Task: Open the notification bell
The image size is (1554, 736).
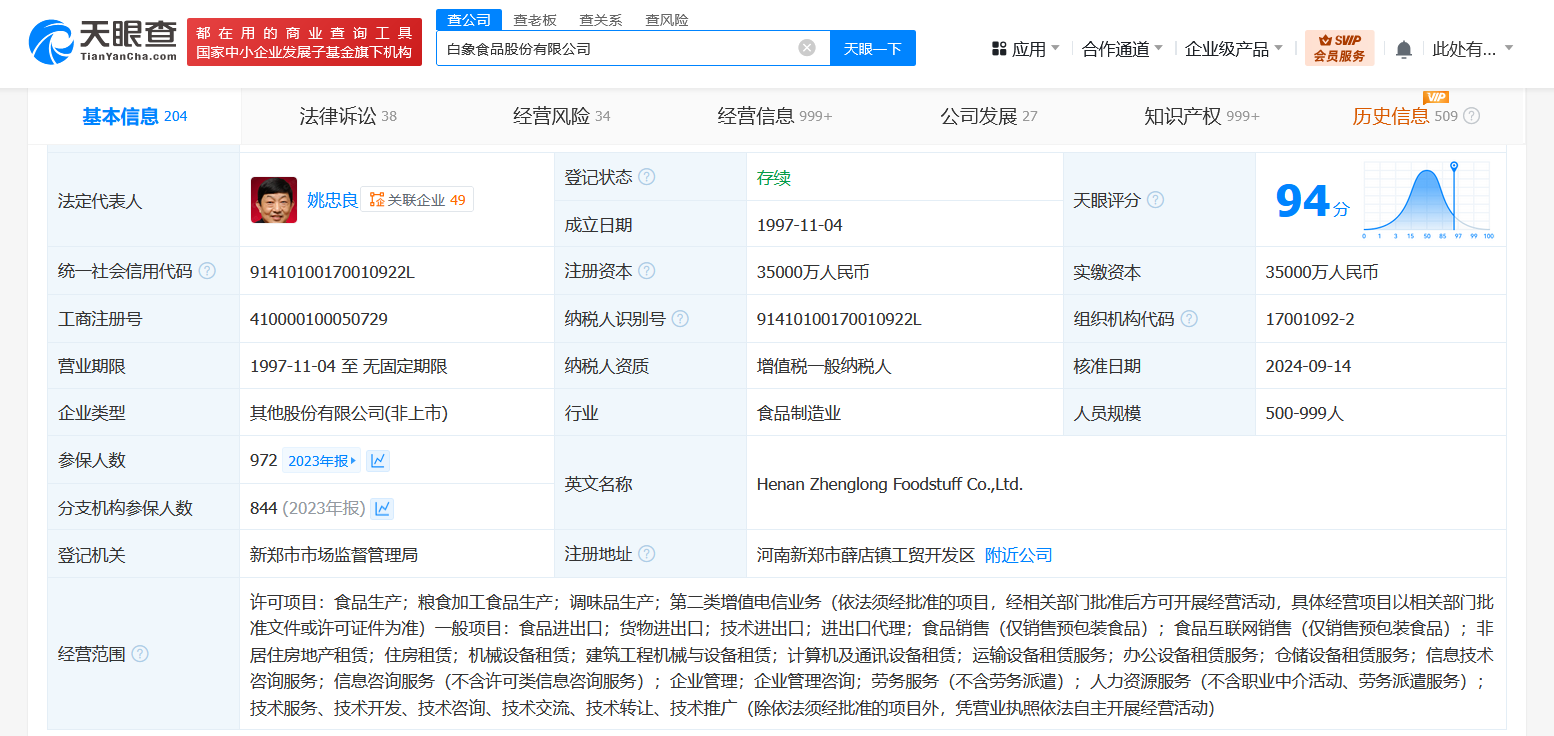Action: pyautogui.click(x=1404, y=49)
